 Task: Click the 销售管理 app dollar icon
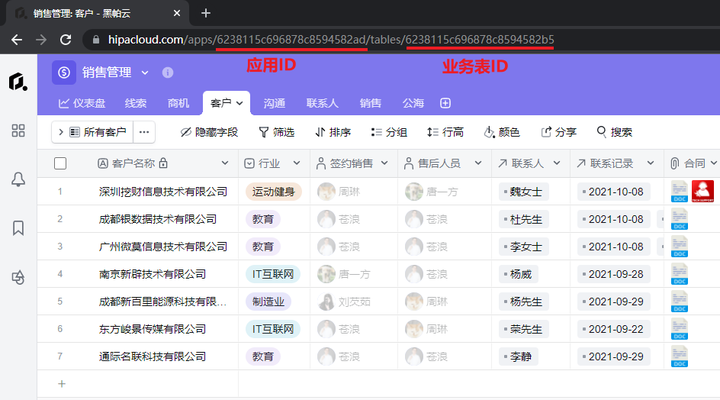click(x=64, y=73)
